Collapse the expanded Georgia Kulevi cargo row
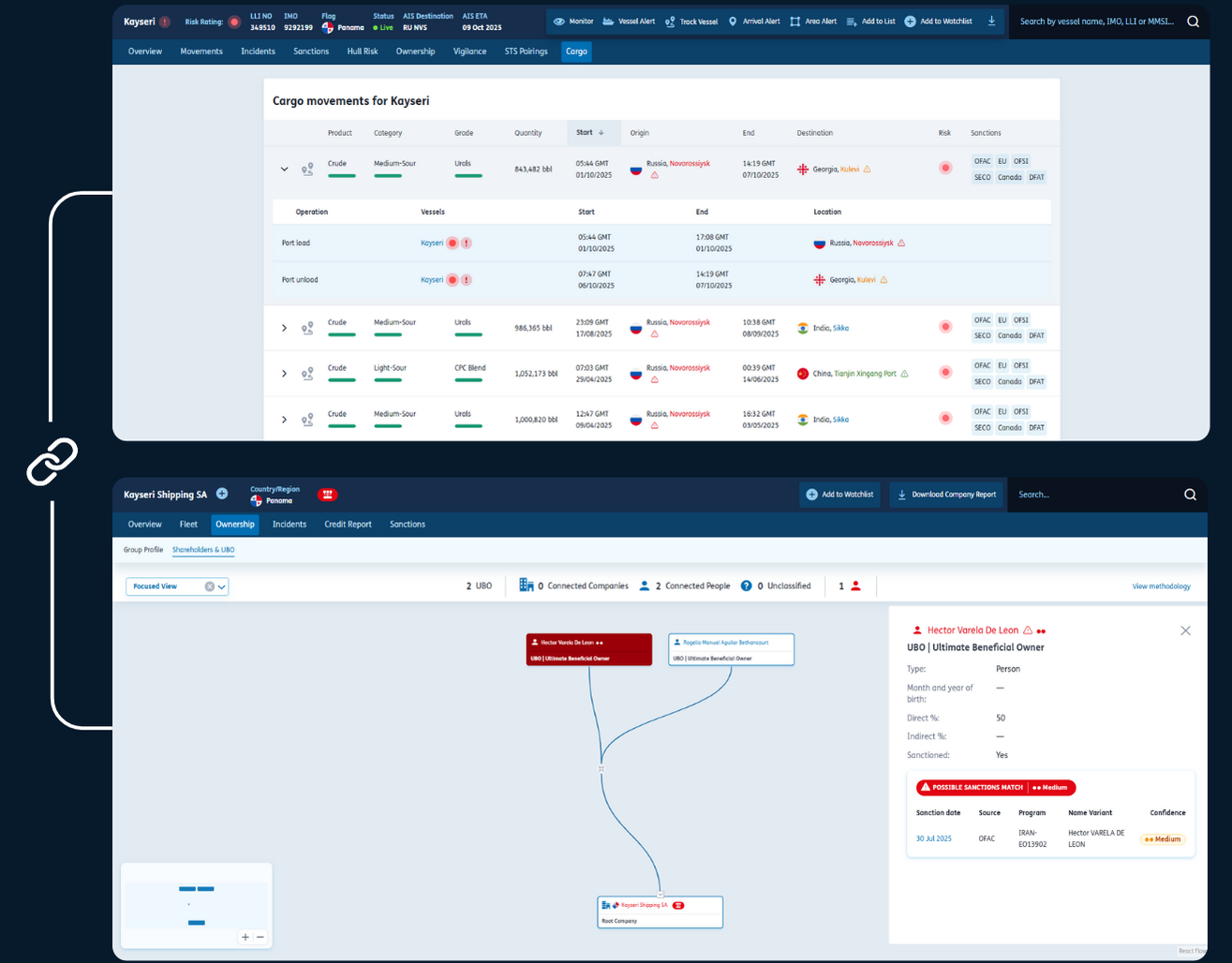The width and height of the screenshot is (1232, 963). 284,170
